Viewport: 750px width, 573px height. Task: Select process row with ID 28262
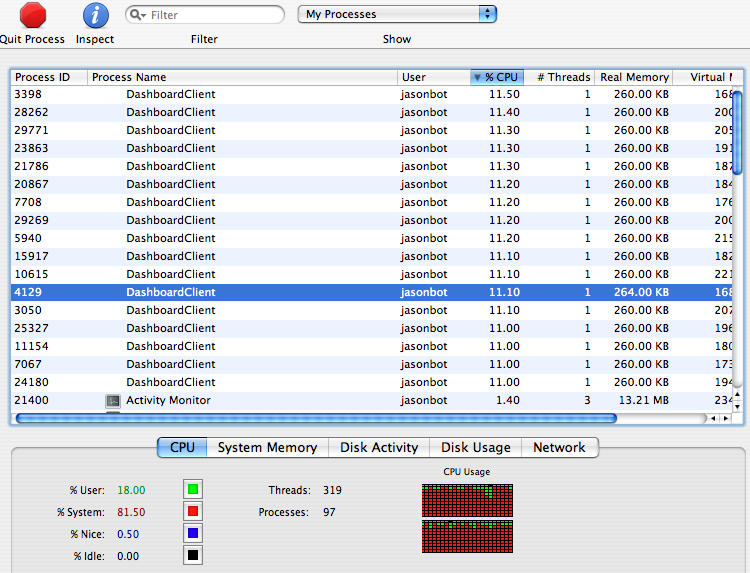pyautogui.click(x=372, y=112)
